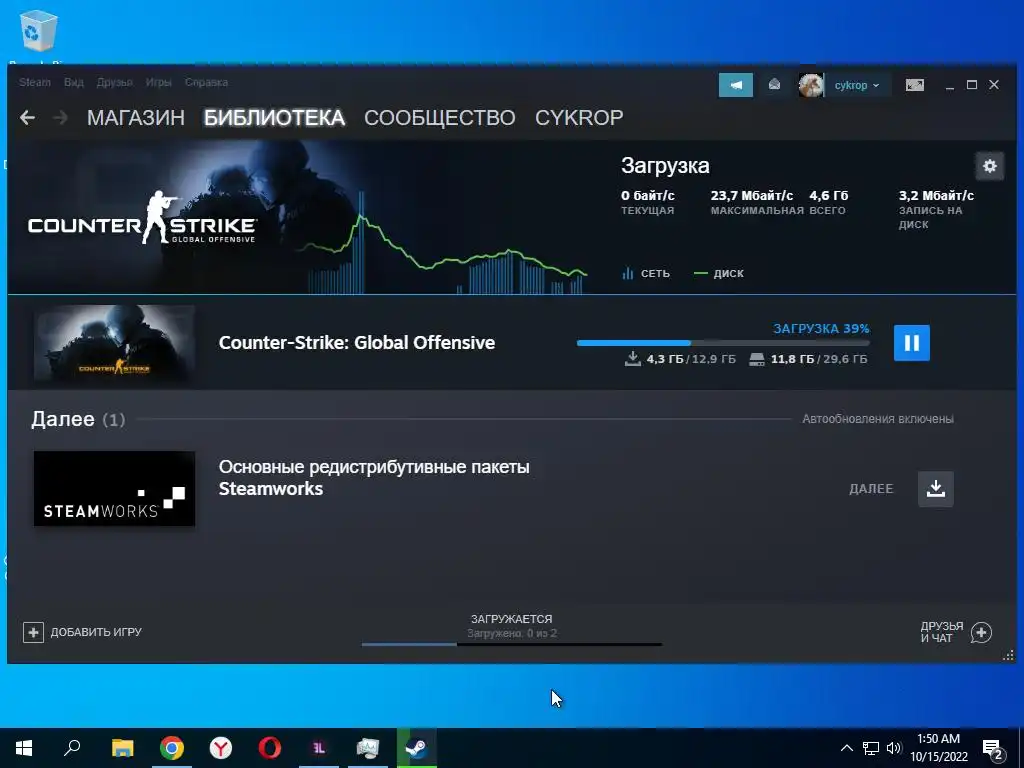1024x768 pixels.
Task: Pause the Counter-Strike download
Action: pyautogui.click(x=912, y=343)
